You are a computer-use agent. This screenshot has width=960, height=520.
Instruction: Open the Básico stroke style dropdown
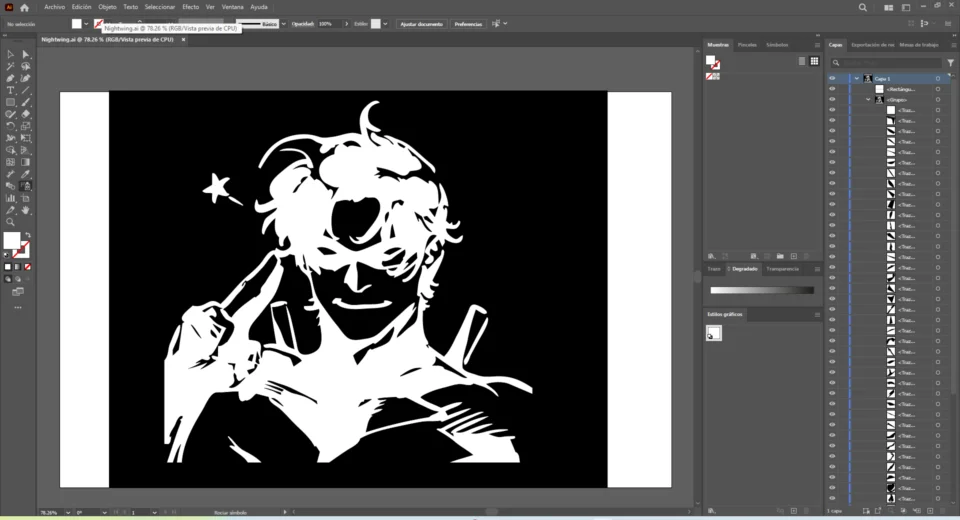click(283, 24)
